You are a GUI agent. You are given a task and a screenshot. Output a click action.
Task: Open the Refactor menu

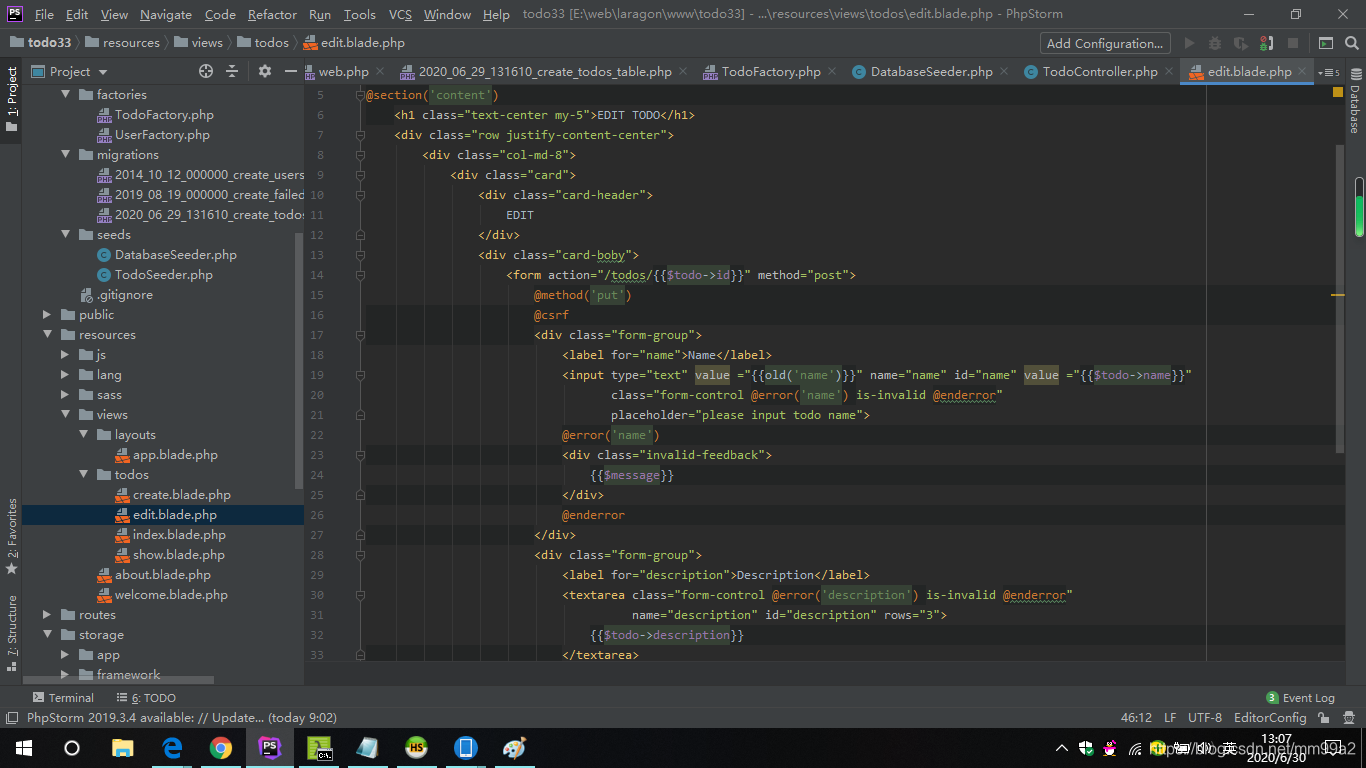272,14
